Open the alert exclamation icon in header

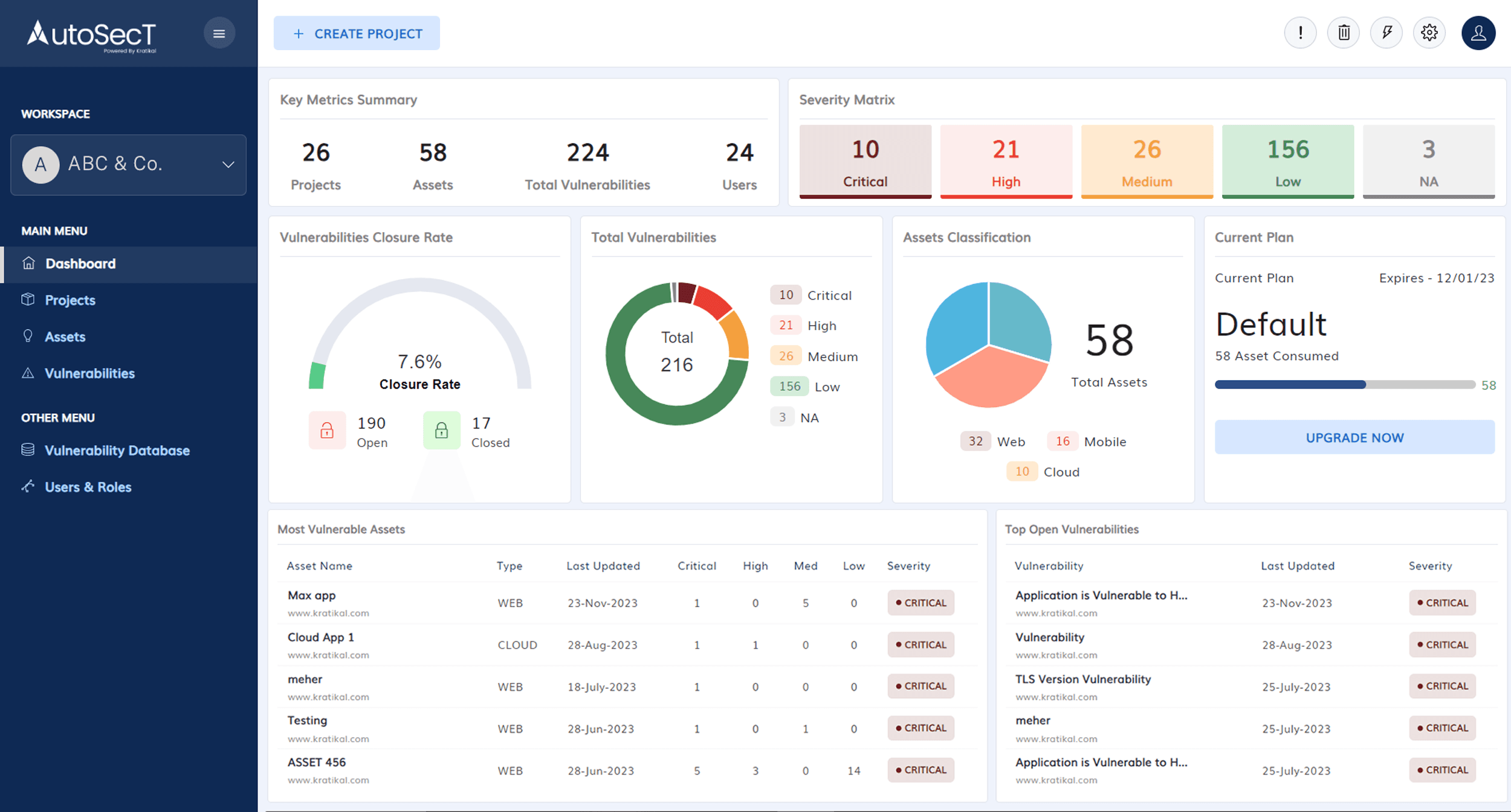point(1300,33)
